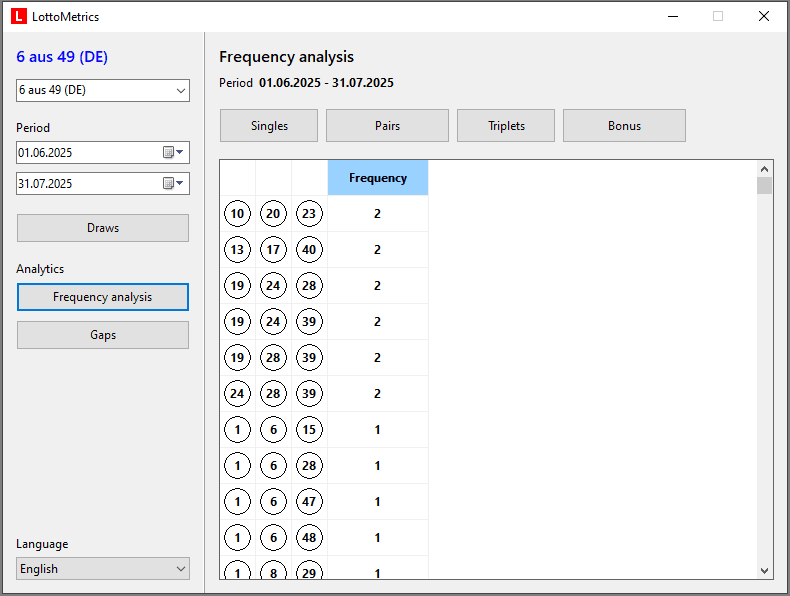790x596 pixels.
Task: Open the Draws list
Action: click(x=103, y=228)
